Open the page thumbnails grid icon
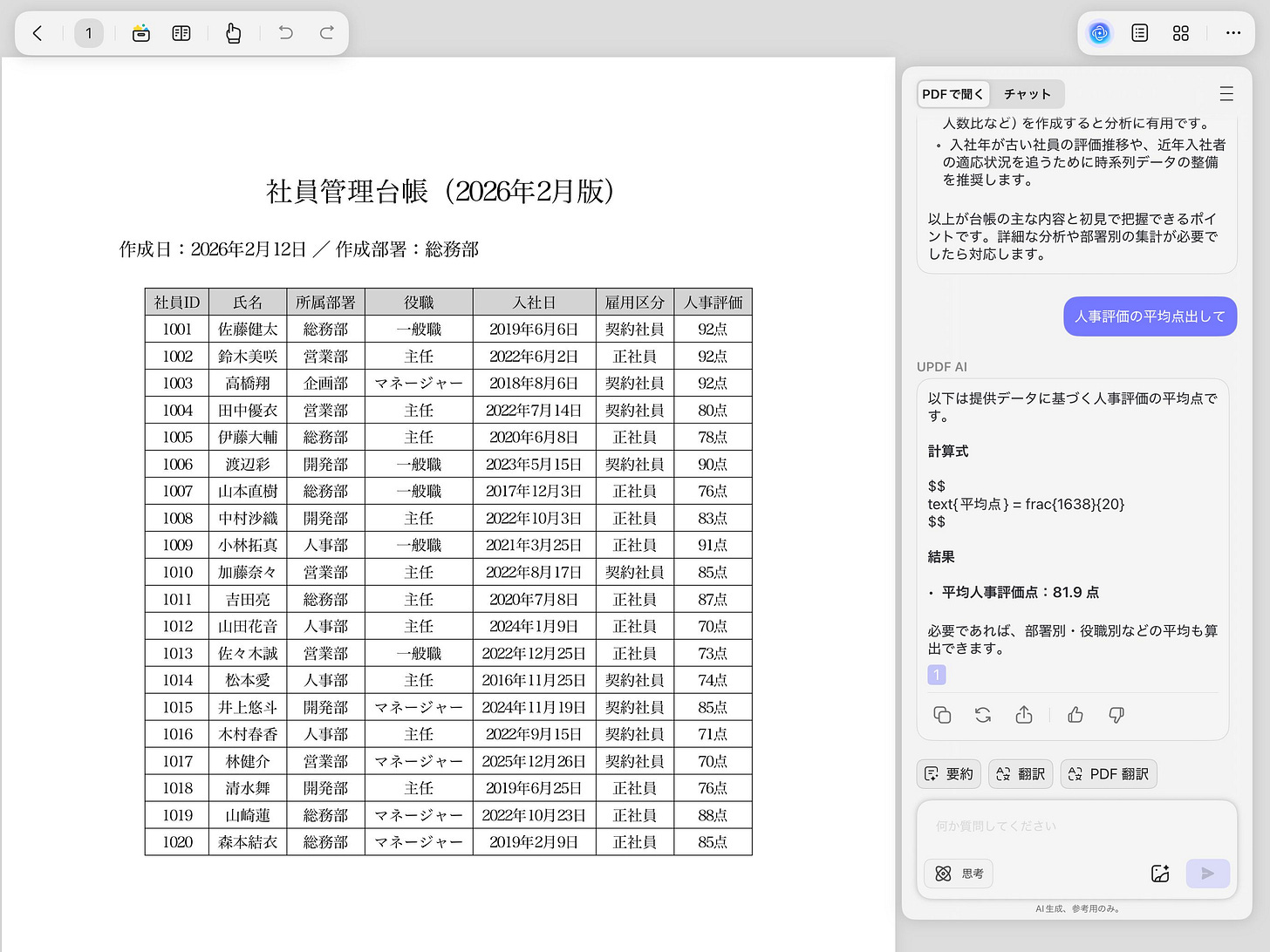This screenshot has width=1270, height=952. point(1180,33)
